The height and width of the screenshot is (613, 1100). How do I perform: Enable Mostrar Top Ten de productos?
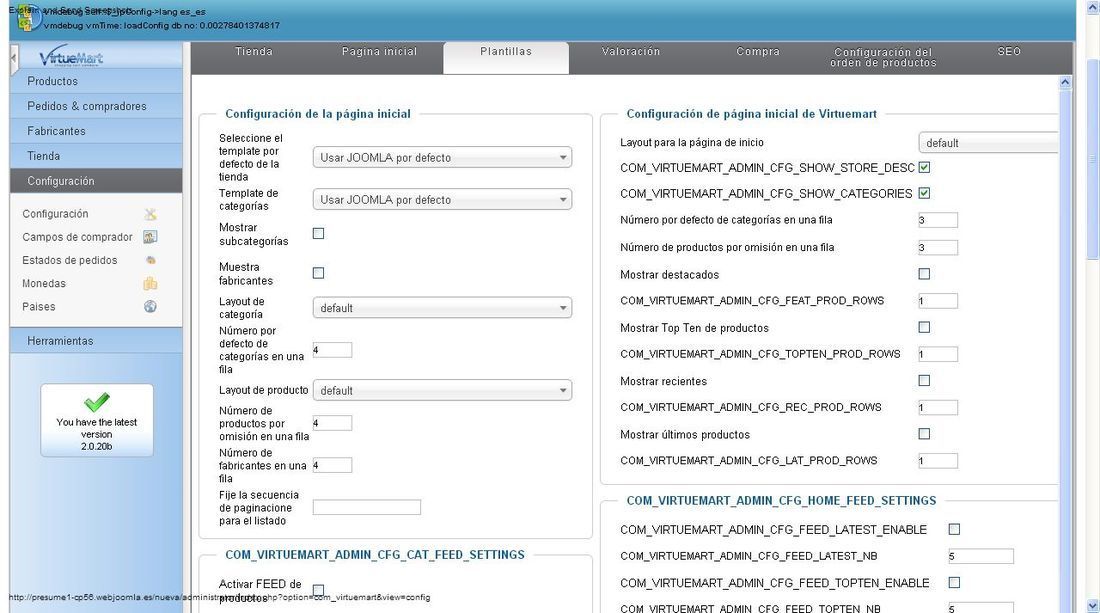tap(925, 328)
